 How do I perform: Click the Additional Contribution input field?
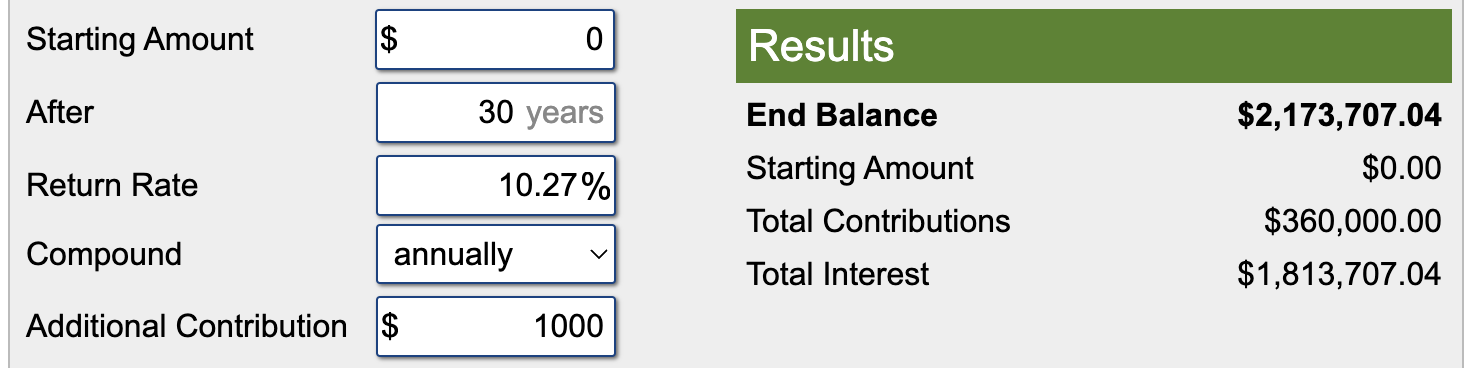click(x=494, y=326)
